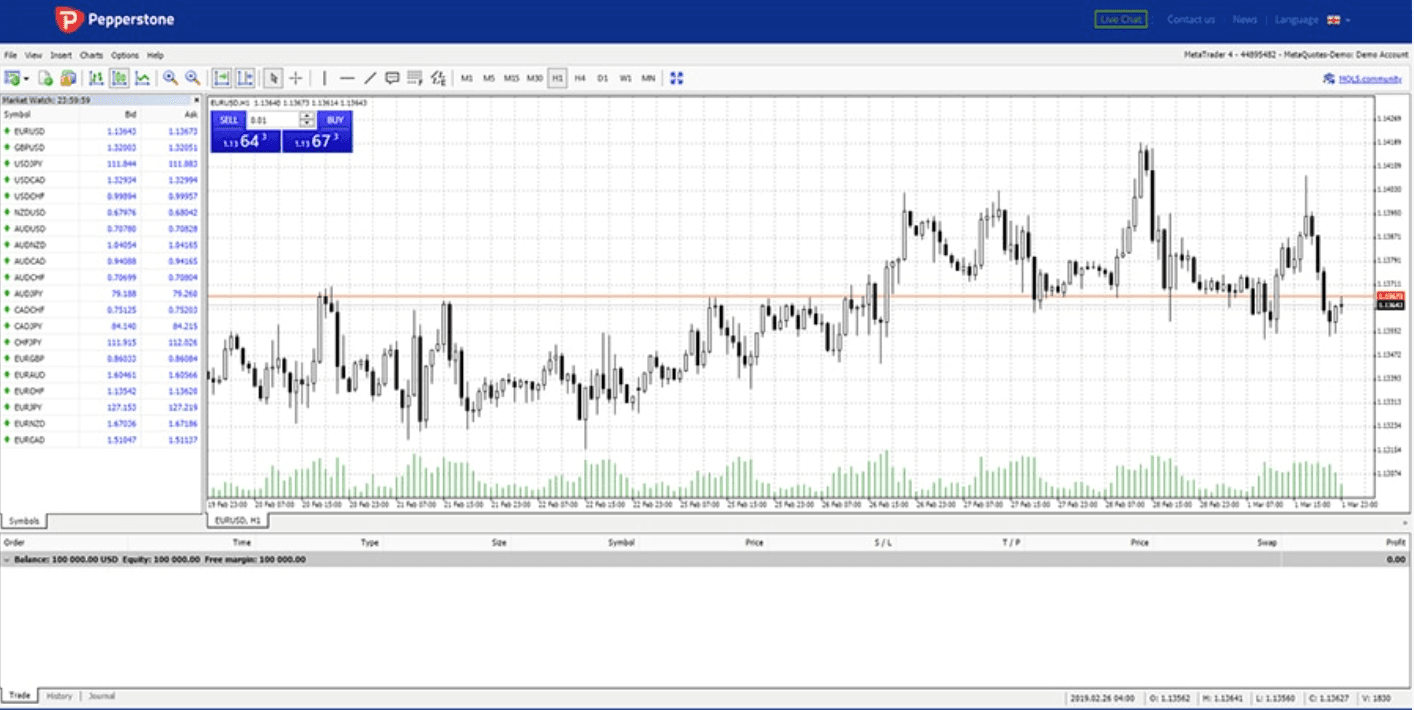Zoom in on the chart
Image resolution: width=1414 pixels, height=710 pixels.
click(170, 78)
